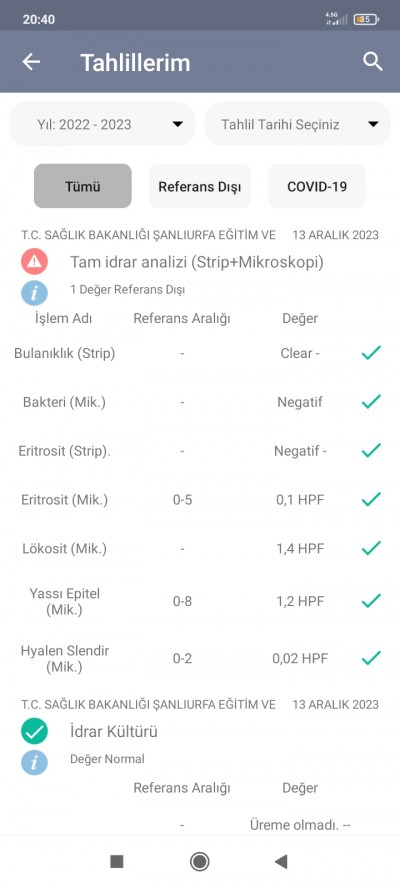This screenshot has width=400, height=888.
Task: Tap checkmark for Eritrosit (Mik.) row
Action: (371, 499)
